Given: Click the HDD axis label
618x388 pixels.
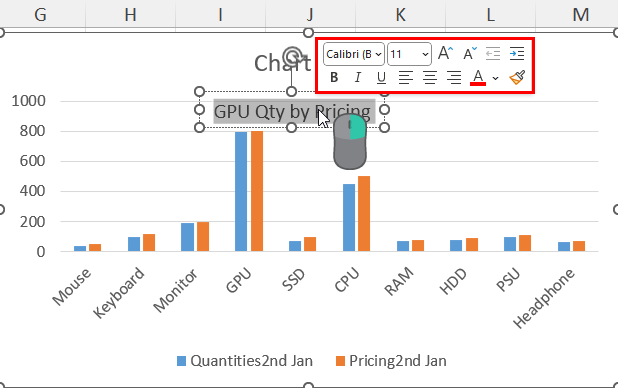Looking at the screenshot, I should (x=453, y=282).
